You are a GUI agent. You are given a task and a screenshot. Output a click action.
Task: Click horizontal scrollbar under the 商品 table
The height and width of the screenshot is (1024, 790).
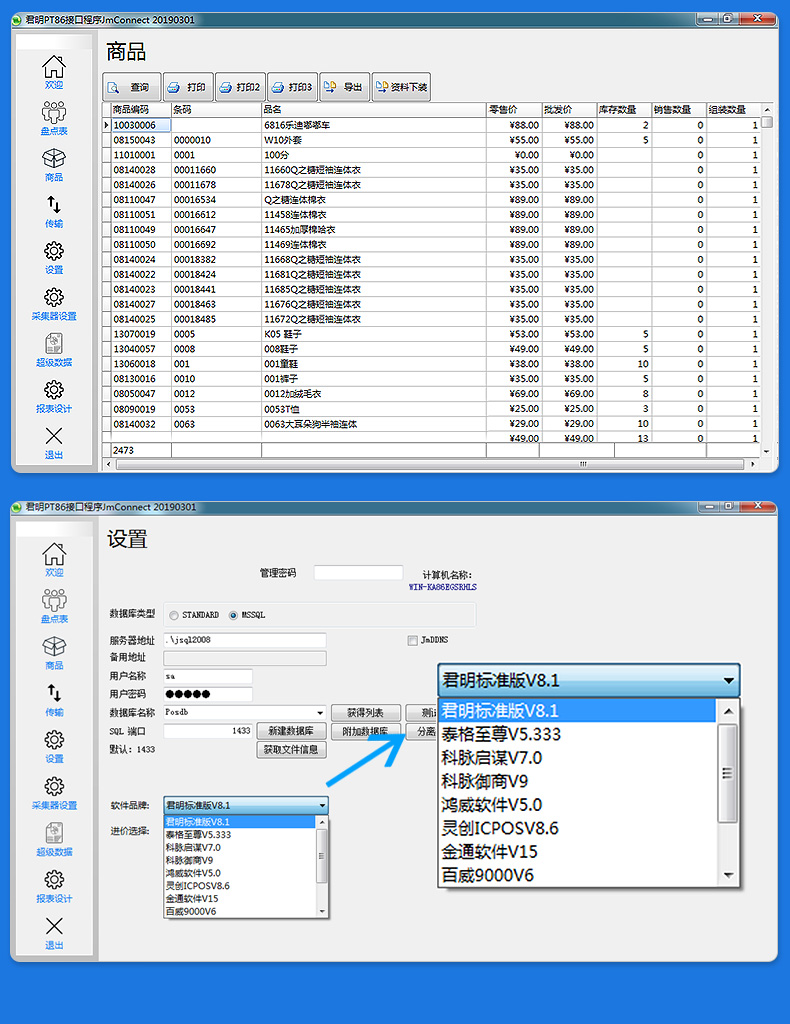tap(430, 464)
